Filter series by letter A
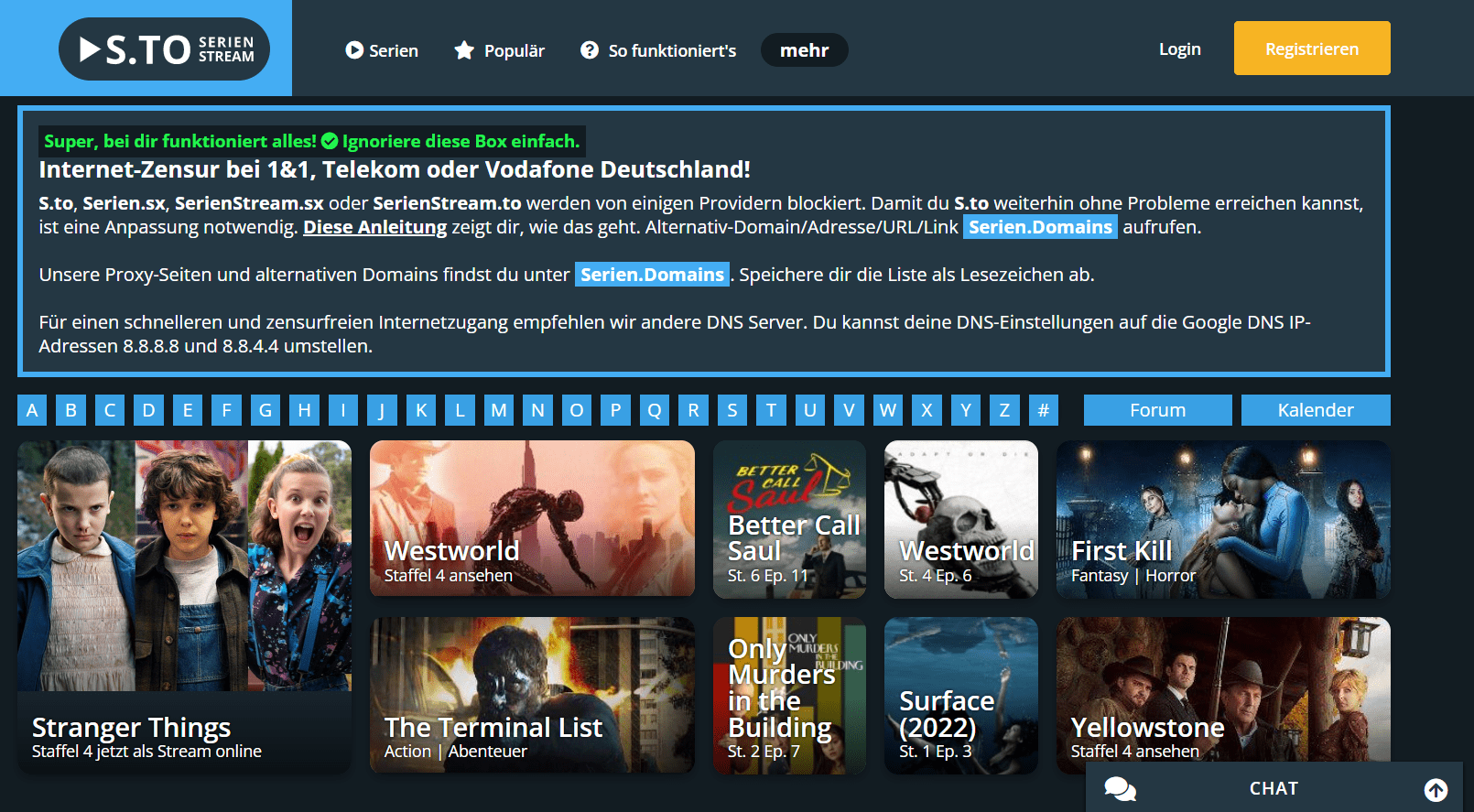 32,410
